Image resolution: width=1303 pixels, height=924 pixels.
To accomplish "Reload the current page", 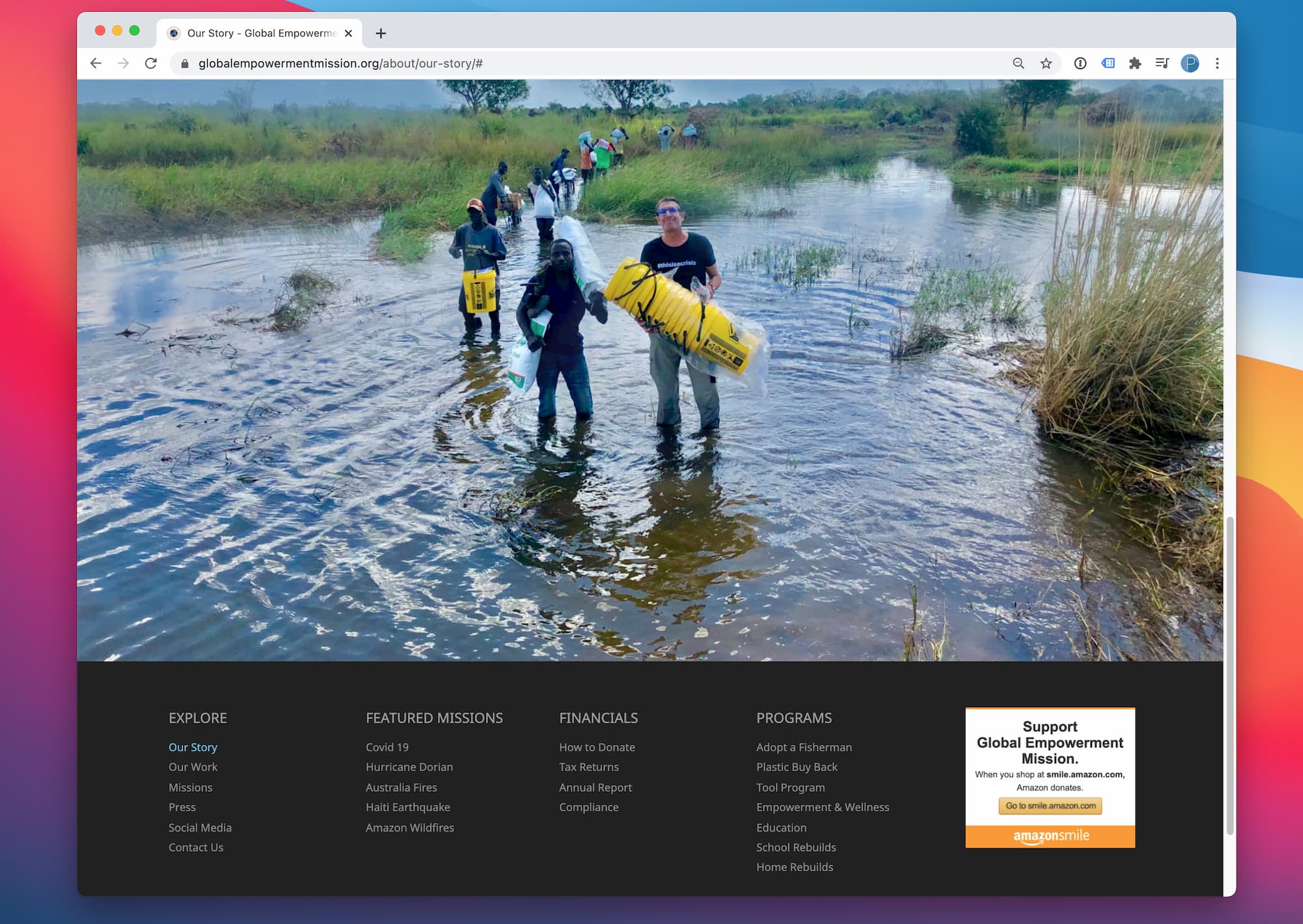I will [150, 63].
